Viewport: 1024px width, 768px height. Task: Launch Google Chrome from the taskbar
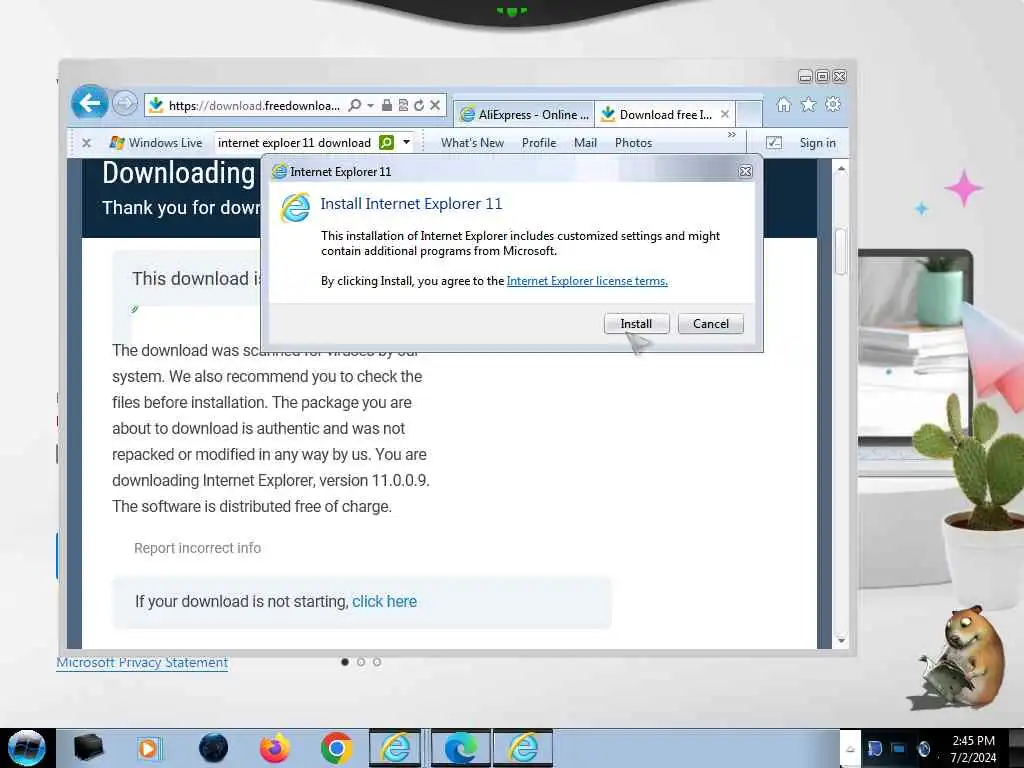tap(336, 748)
